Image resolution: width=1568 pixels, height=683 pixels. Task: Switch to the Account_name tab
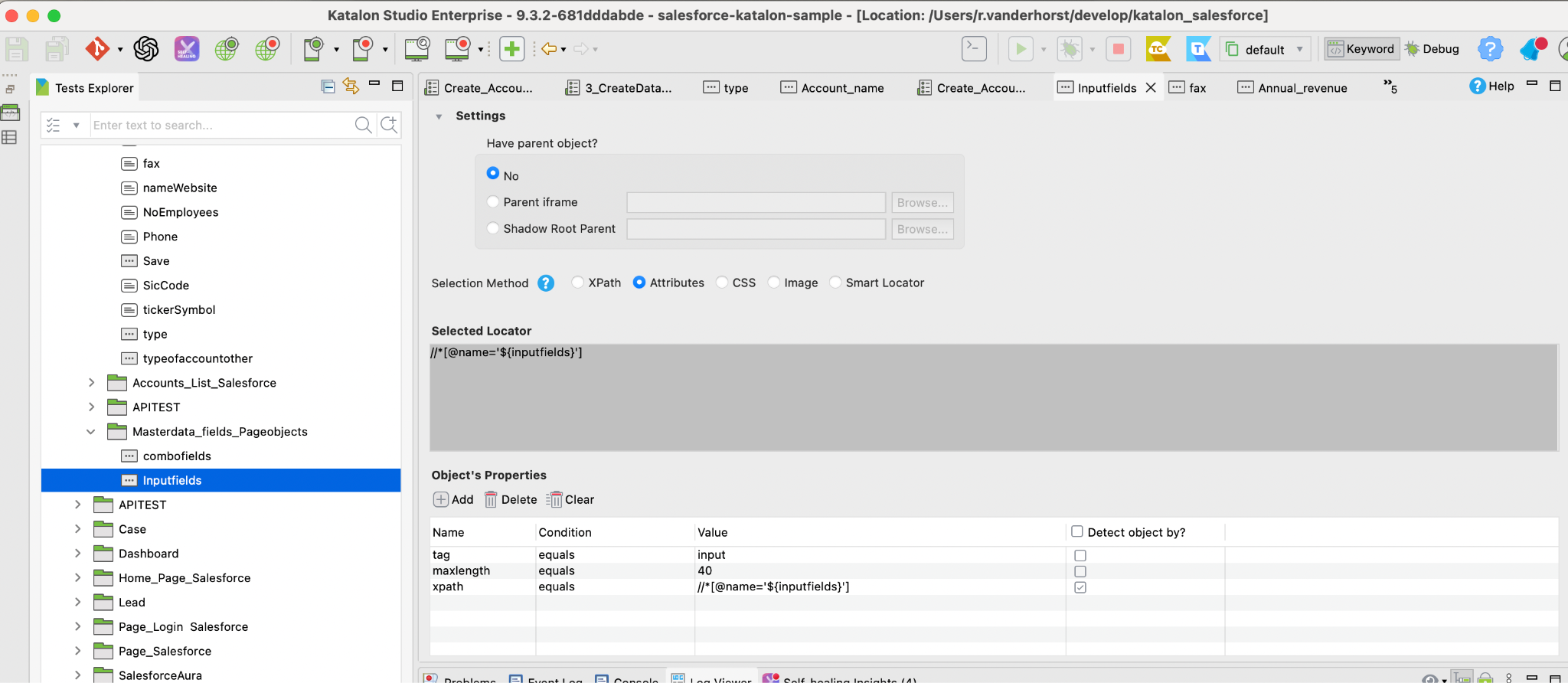click(x=832, y=88)
